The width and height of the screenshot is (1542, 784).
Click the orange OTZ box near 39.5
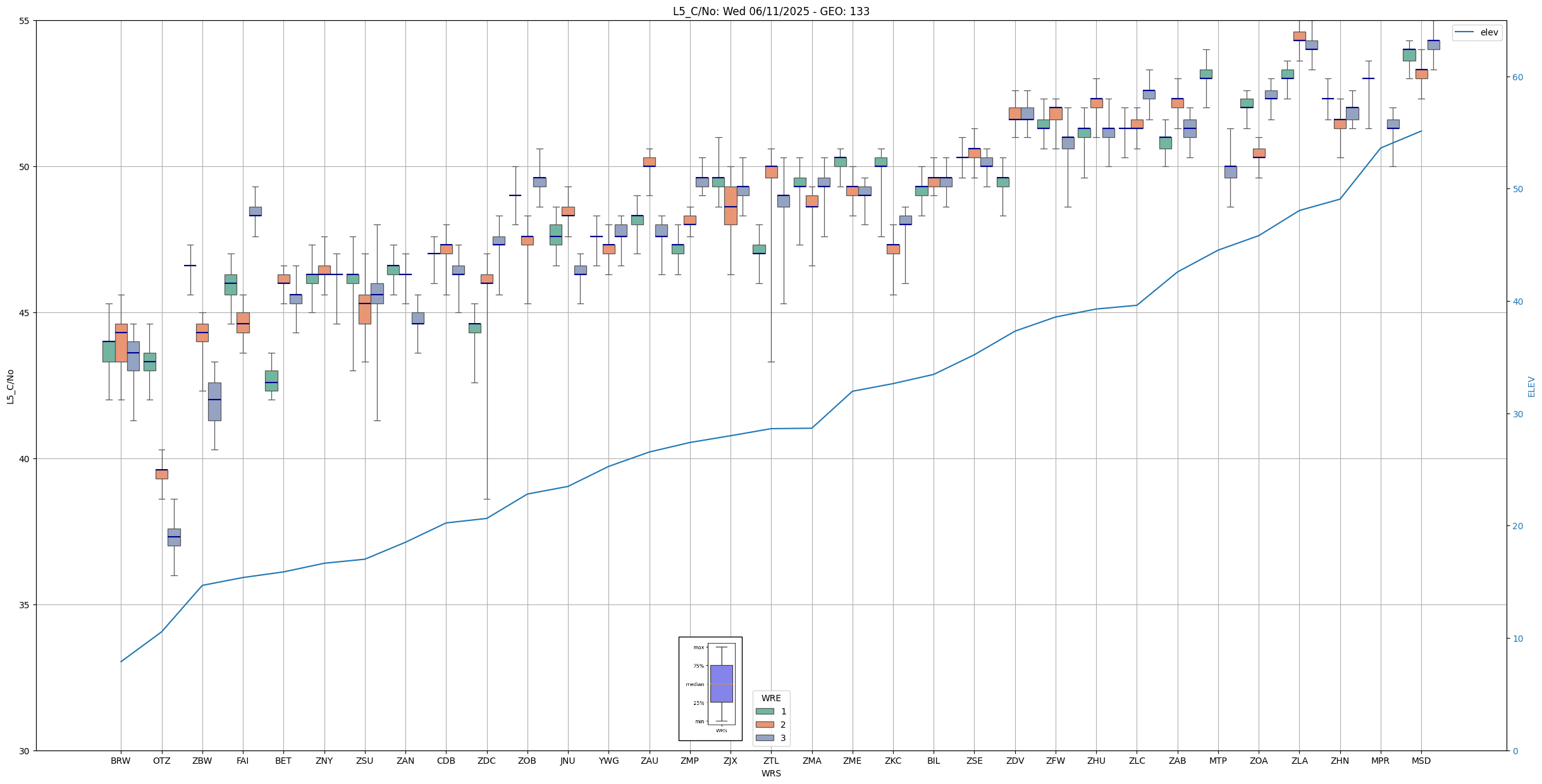pos(161,474)
